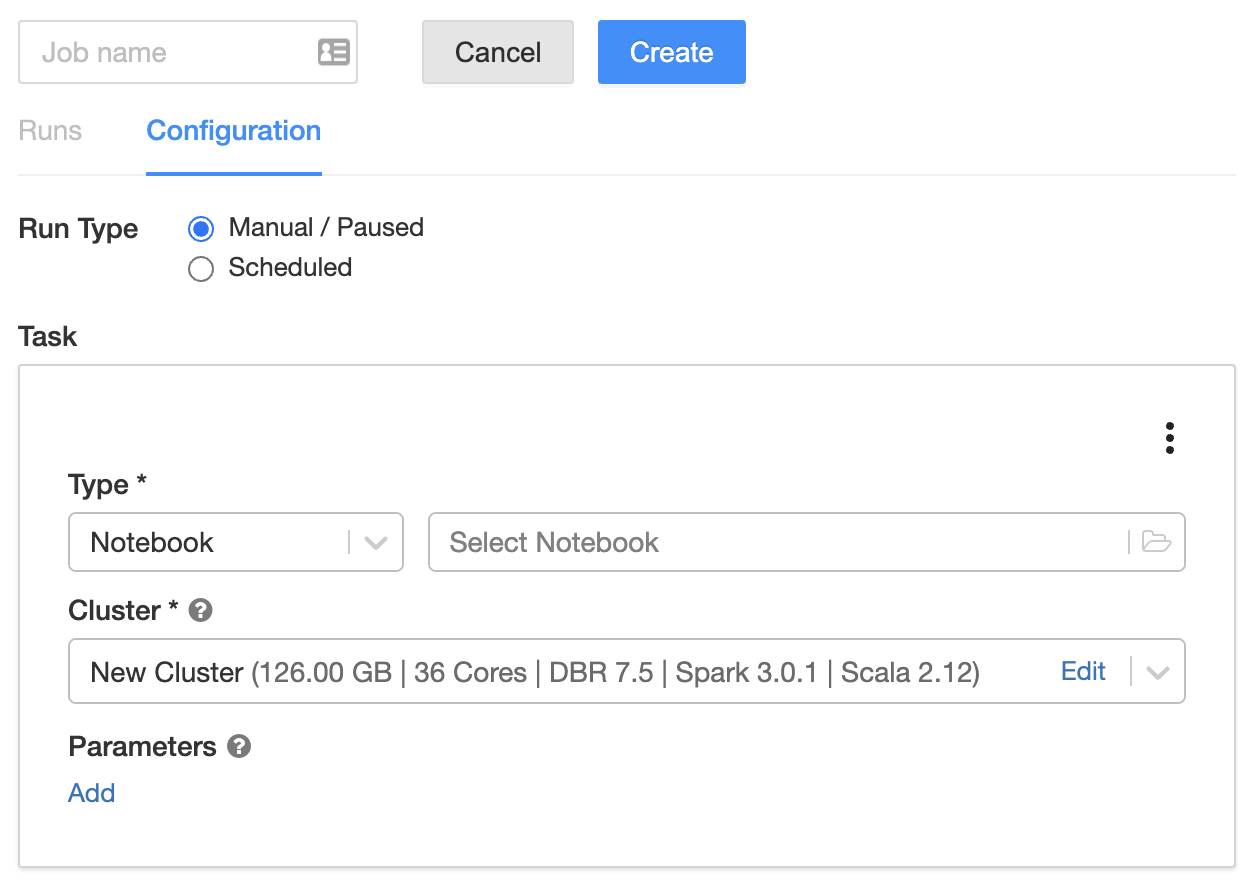The width and height of the screenshot is (1256, 884).
Task: Click the Cluster help question mark icon
Action: coord(200,610)
